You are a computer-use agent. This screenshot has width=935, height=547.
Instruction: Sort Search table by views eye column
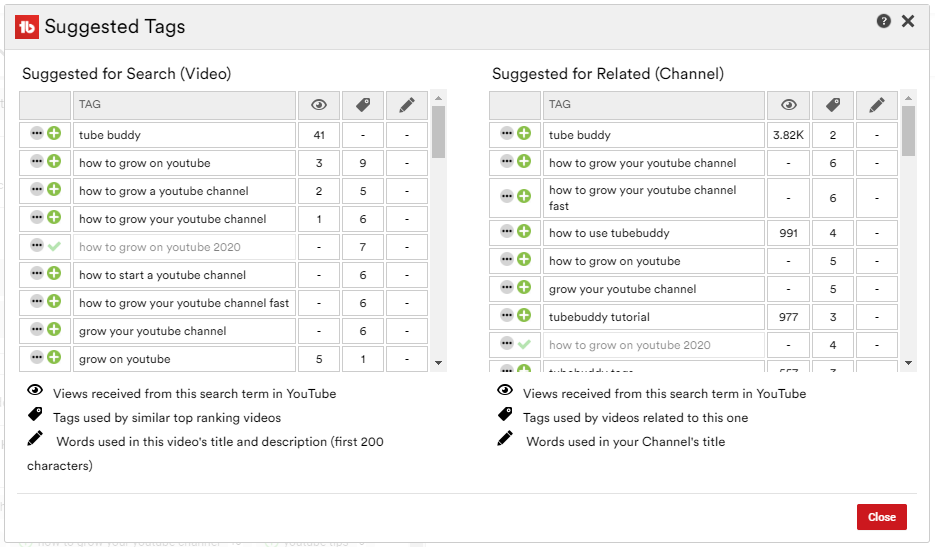[319, 105]
